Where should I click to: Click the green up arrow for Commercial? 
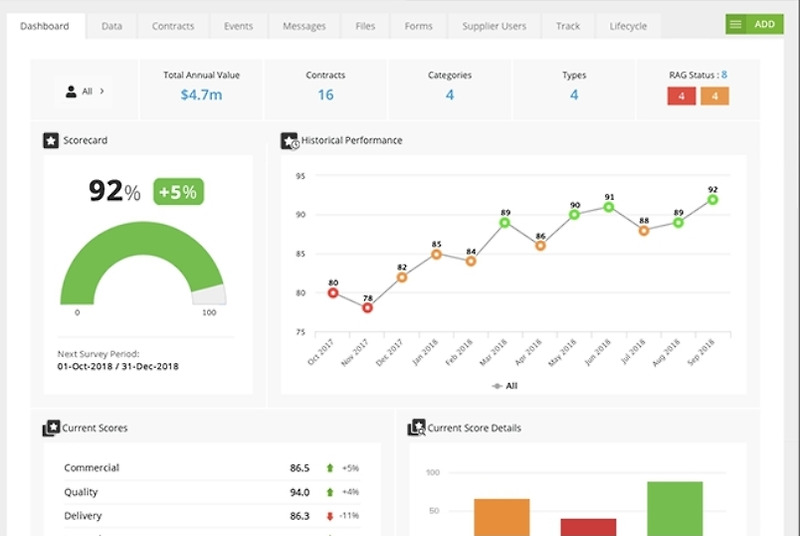tap(330, 468)
